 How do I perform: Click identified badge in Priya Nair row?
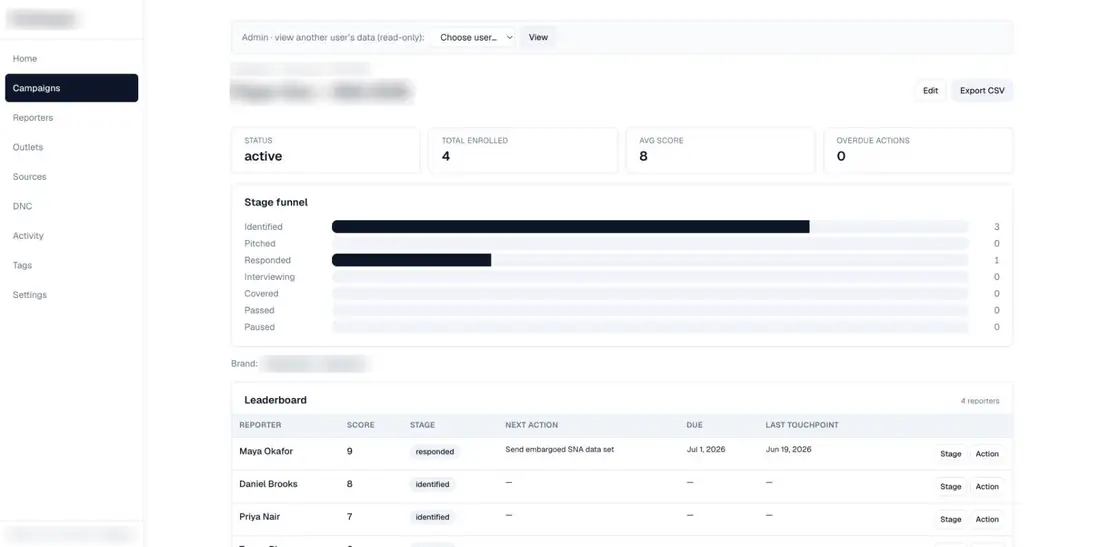point(432,517)
